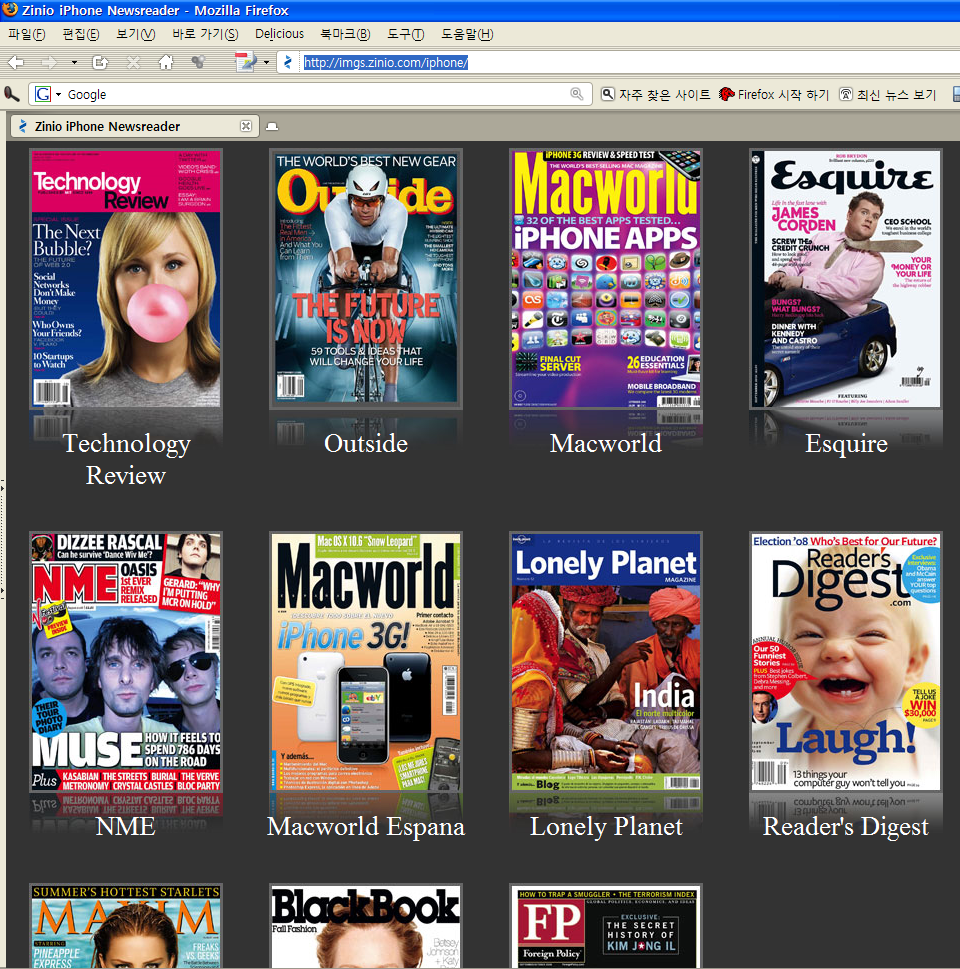This screenshot has height=969, width=960.
Task: Click the gray bubbles toolbar icon
Action: 198,62
